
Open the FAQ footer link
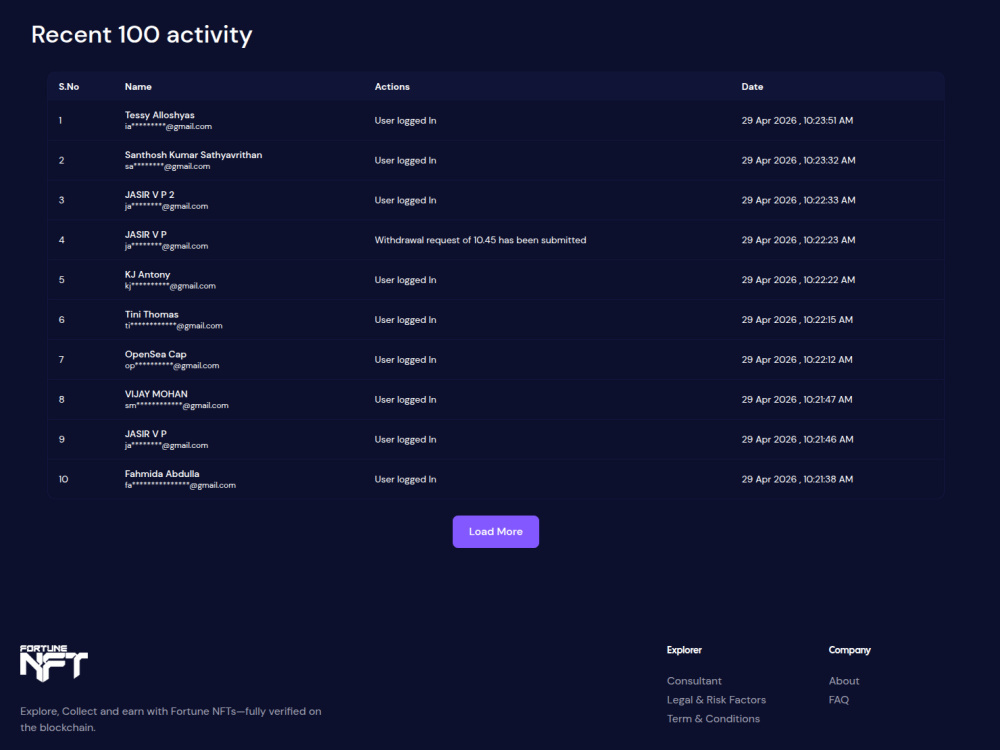coord(839,700)
